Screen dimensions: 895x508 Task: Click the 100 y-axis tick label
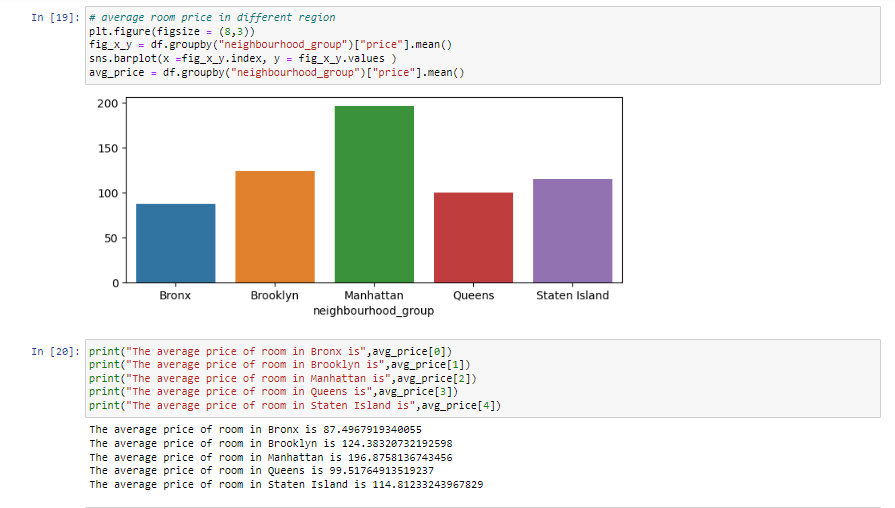[x=108, y=193]
